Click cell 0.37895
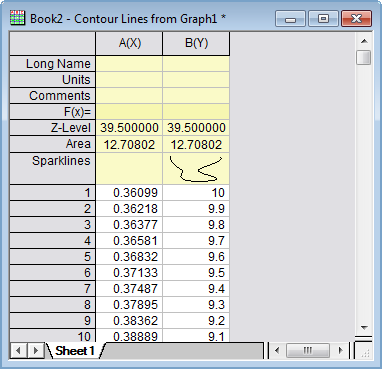The width and height of the screenshot is (382, 369). 129,305
